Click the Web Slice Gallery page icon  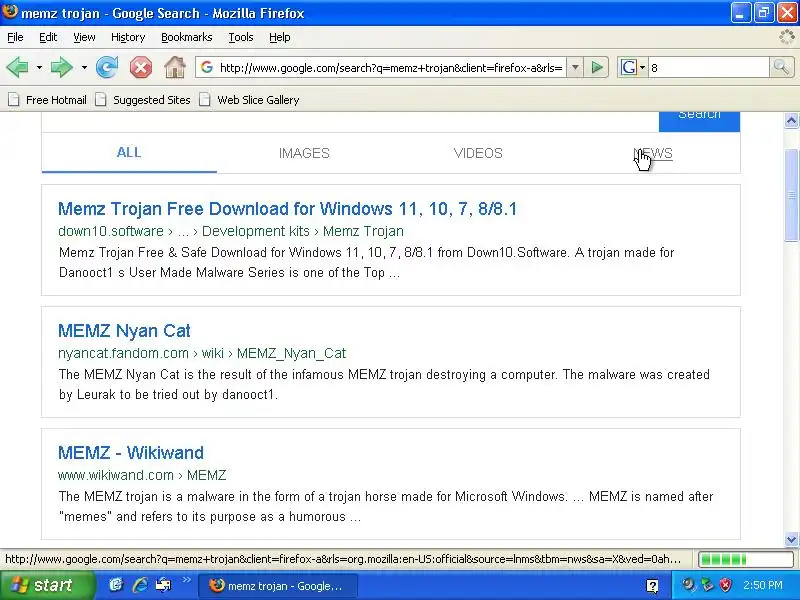205,100
